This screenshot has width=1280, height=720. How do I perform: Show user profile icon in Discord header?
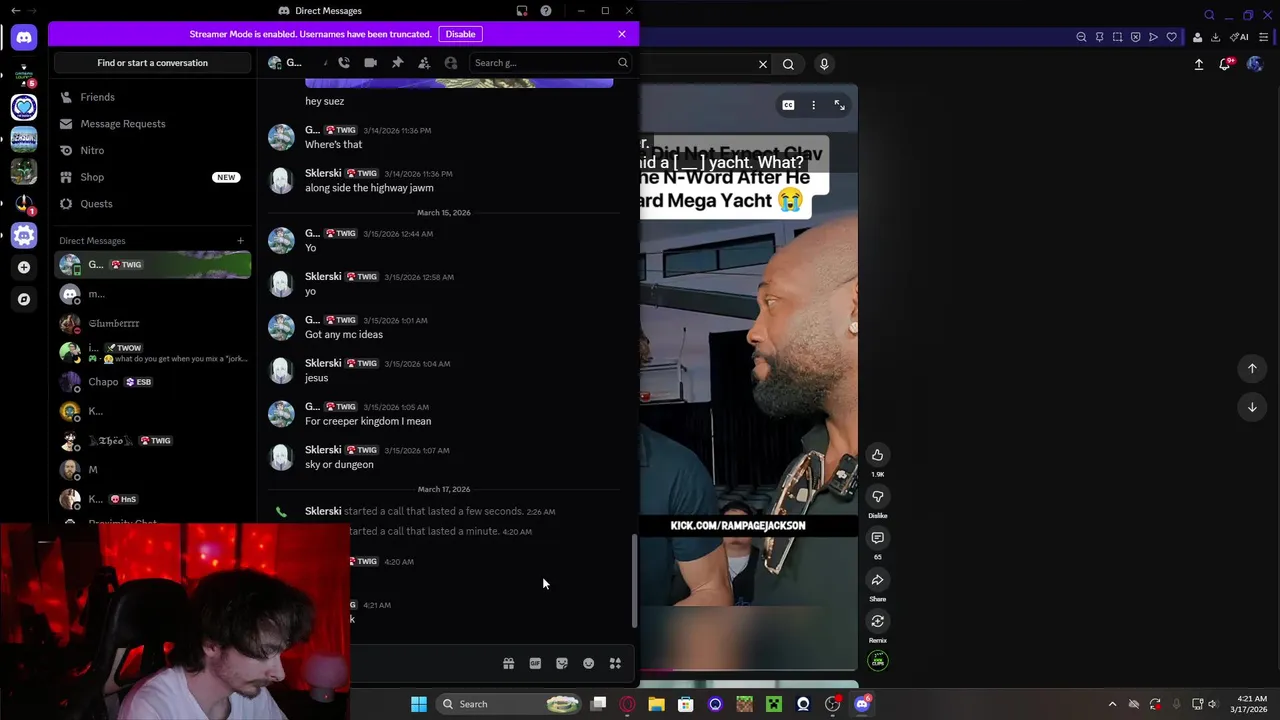coord(451,62)
